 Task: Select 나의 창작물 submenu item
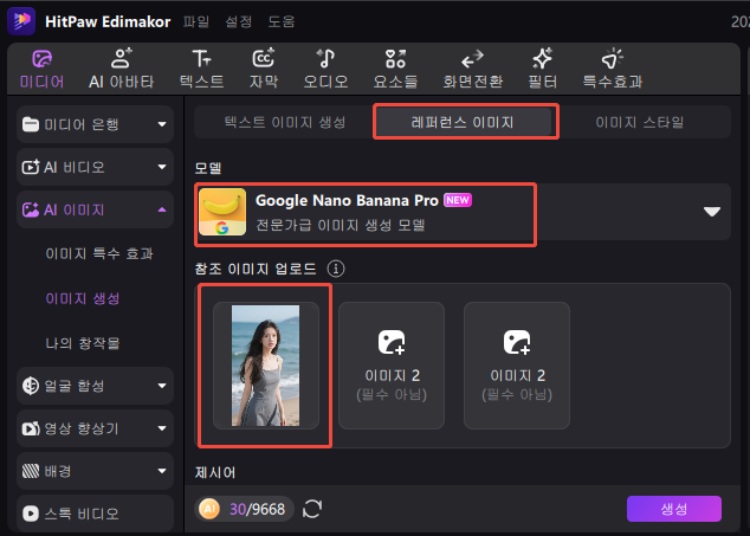click(x=82, y=343)
